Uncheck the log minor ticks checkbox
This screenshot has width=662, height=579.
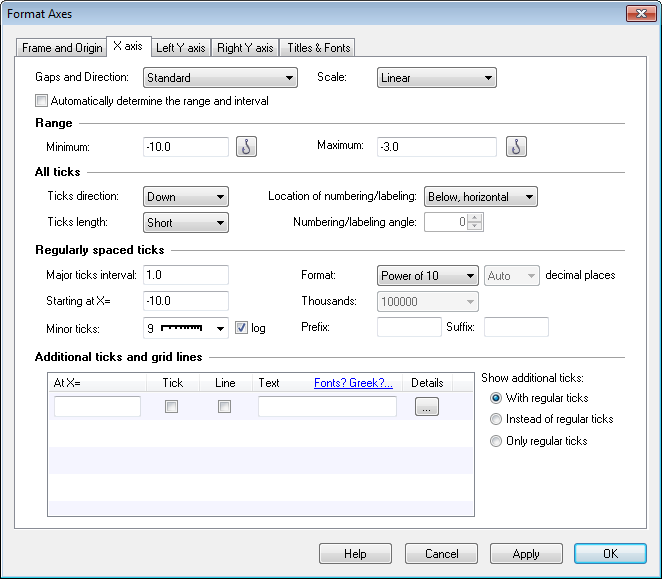point(241,327)
